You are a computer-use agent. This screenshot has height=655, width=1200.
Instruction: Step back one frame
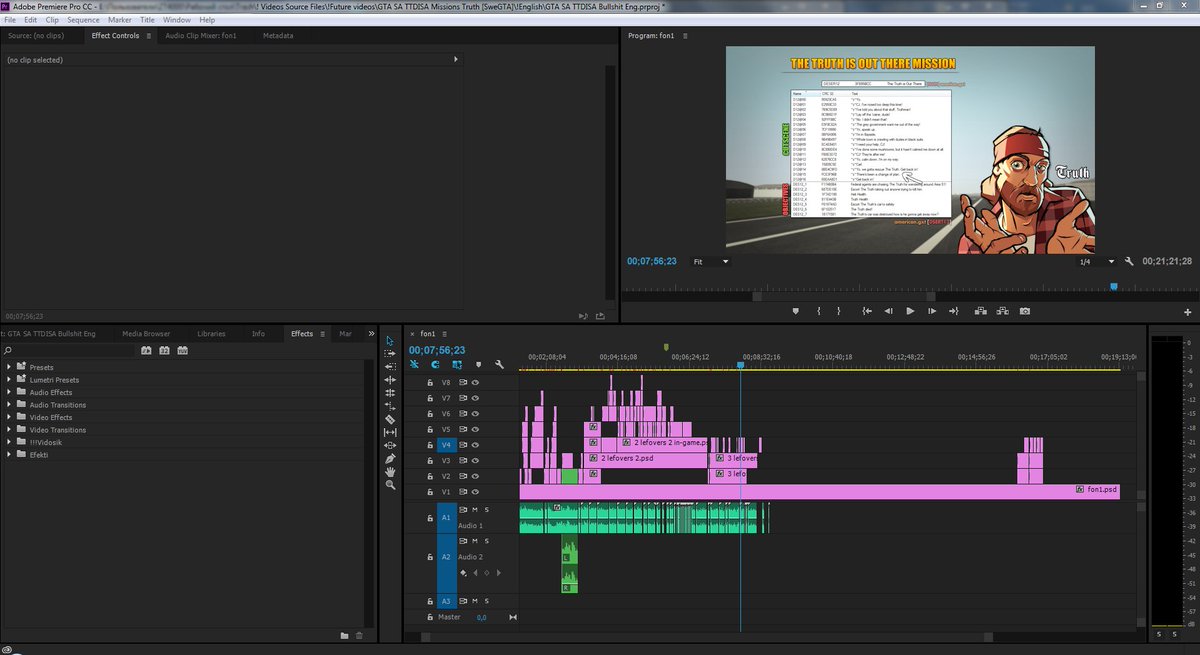[x=887, y=311]
